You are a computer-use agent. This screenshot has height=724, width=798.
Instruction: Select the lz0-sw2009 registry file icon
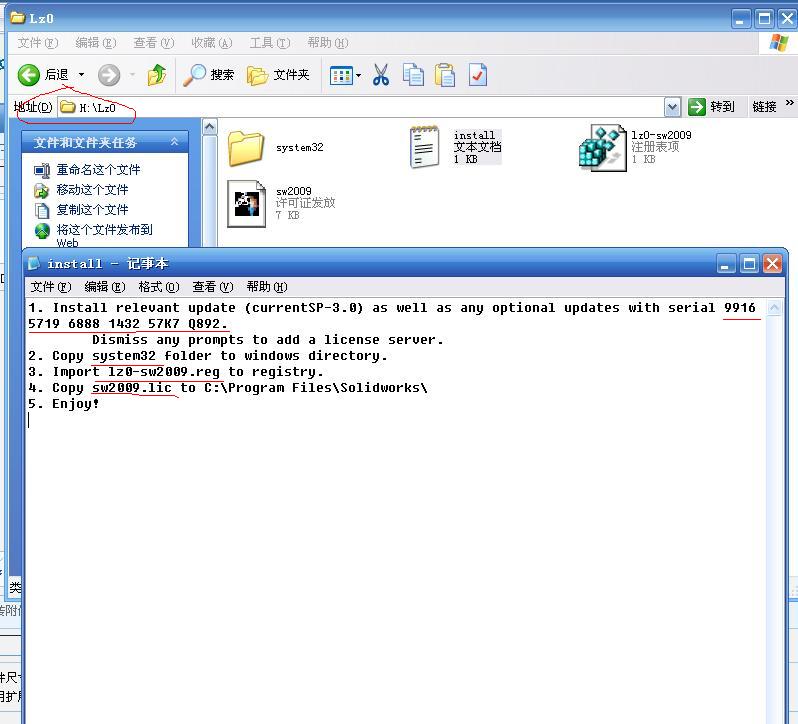pos(603,148)
